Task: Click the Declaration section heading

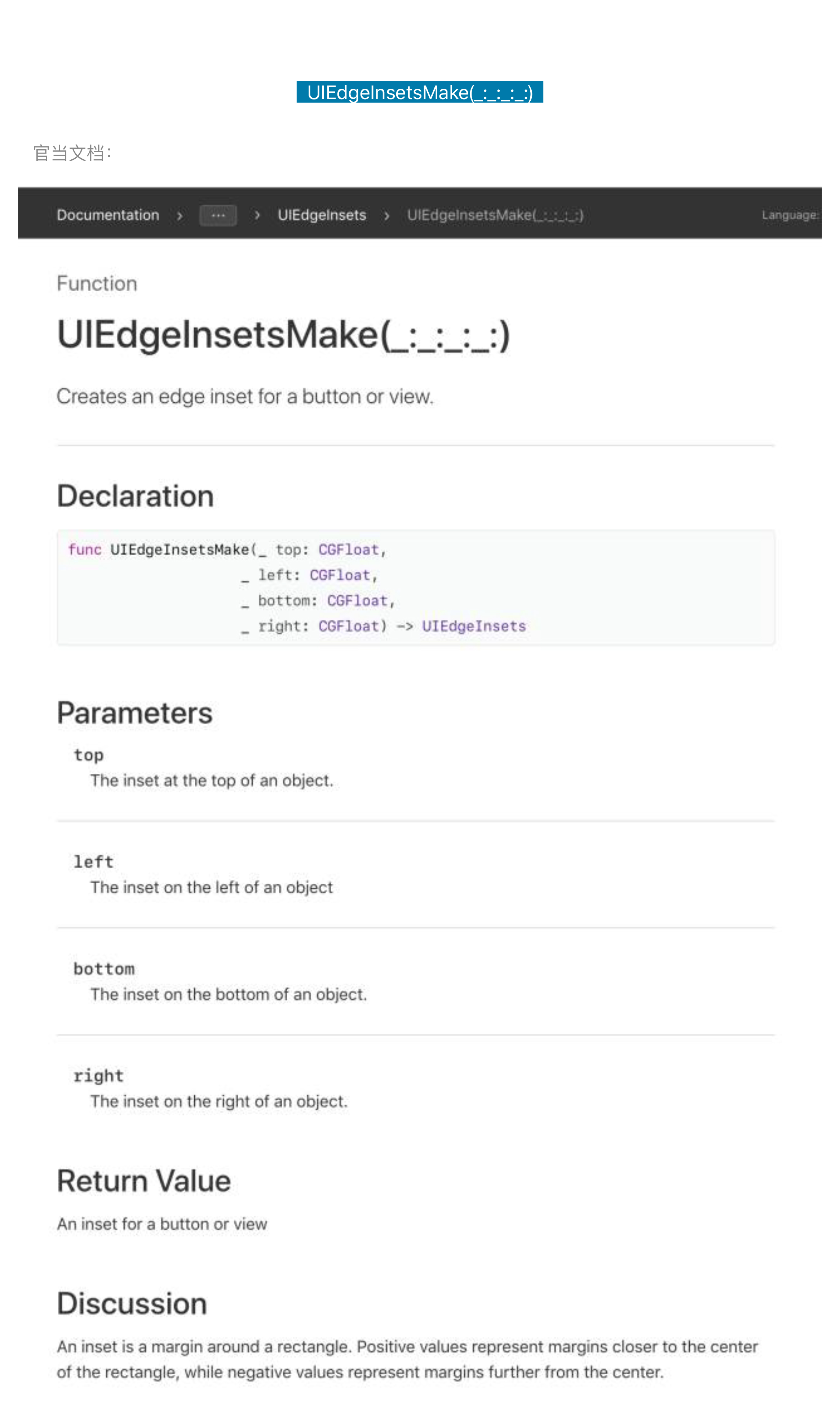Action: tap(135, 496)
